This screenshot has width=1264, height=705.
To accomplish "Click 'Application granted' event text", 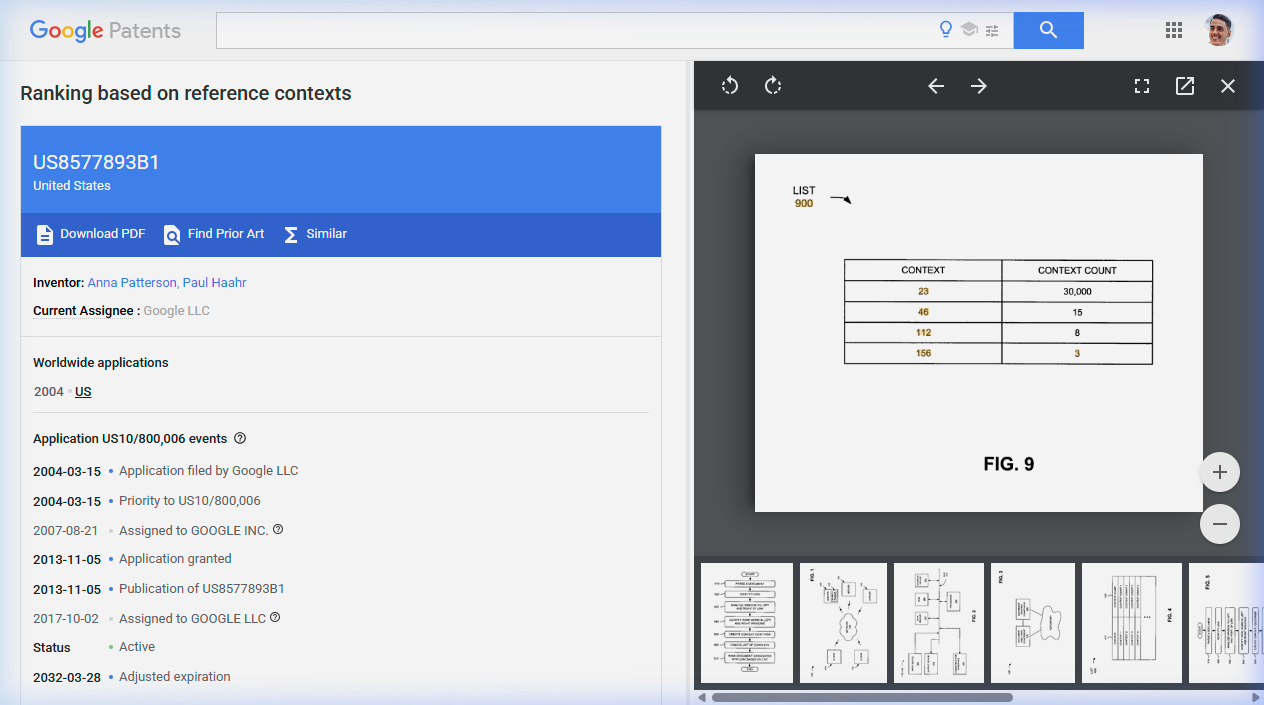I will 175,559.
